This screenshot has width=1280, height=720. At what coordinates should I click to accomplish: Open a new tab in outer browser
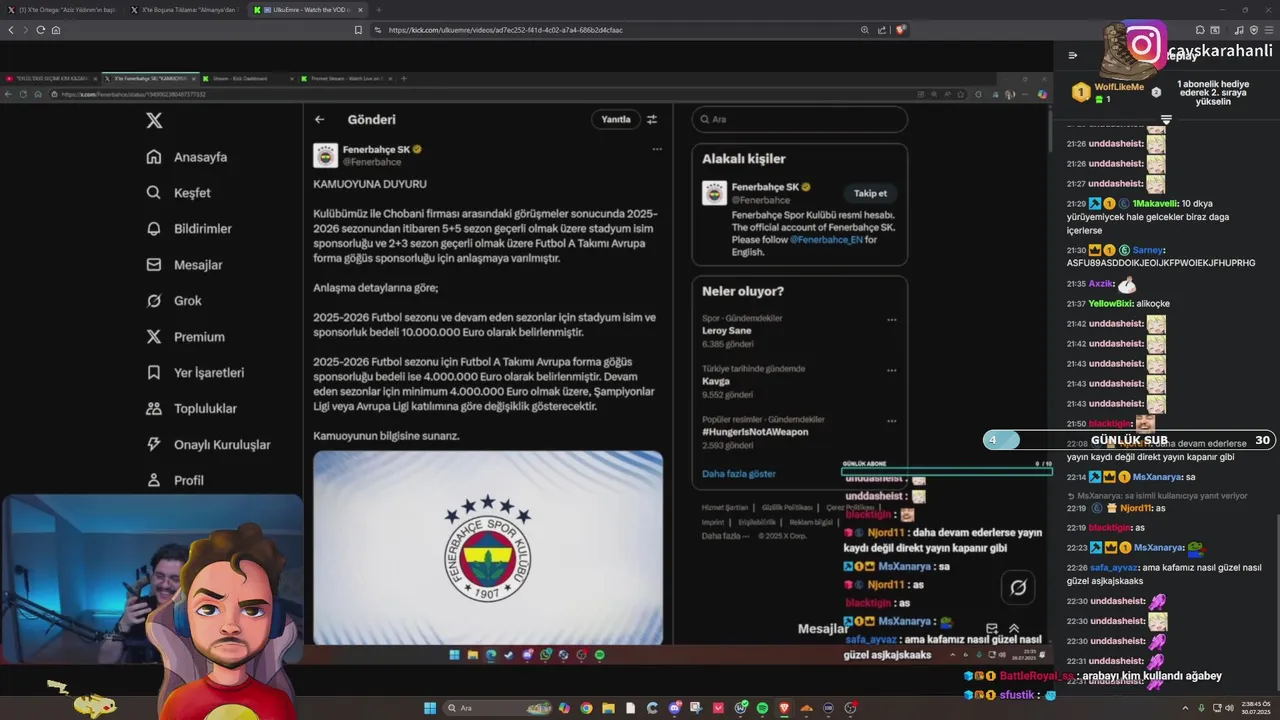379,9
